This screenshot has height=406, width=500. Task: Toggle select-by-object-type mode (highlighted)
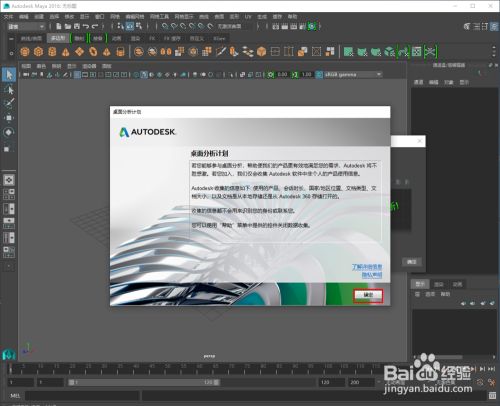point(130,26)
